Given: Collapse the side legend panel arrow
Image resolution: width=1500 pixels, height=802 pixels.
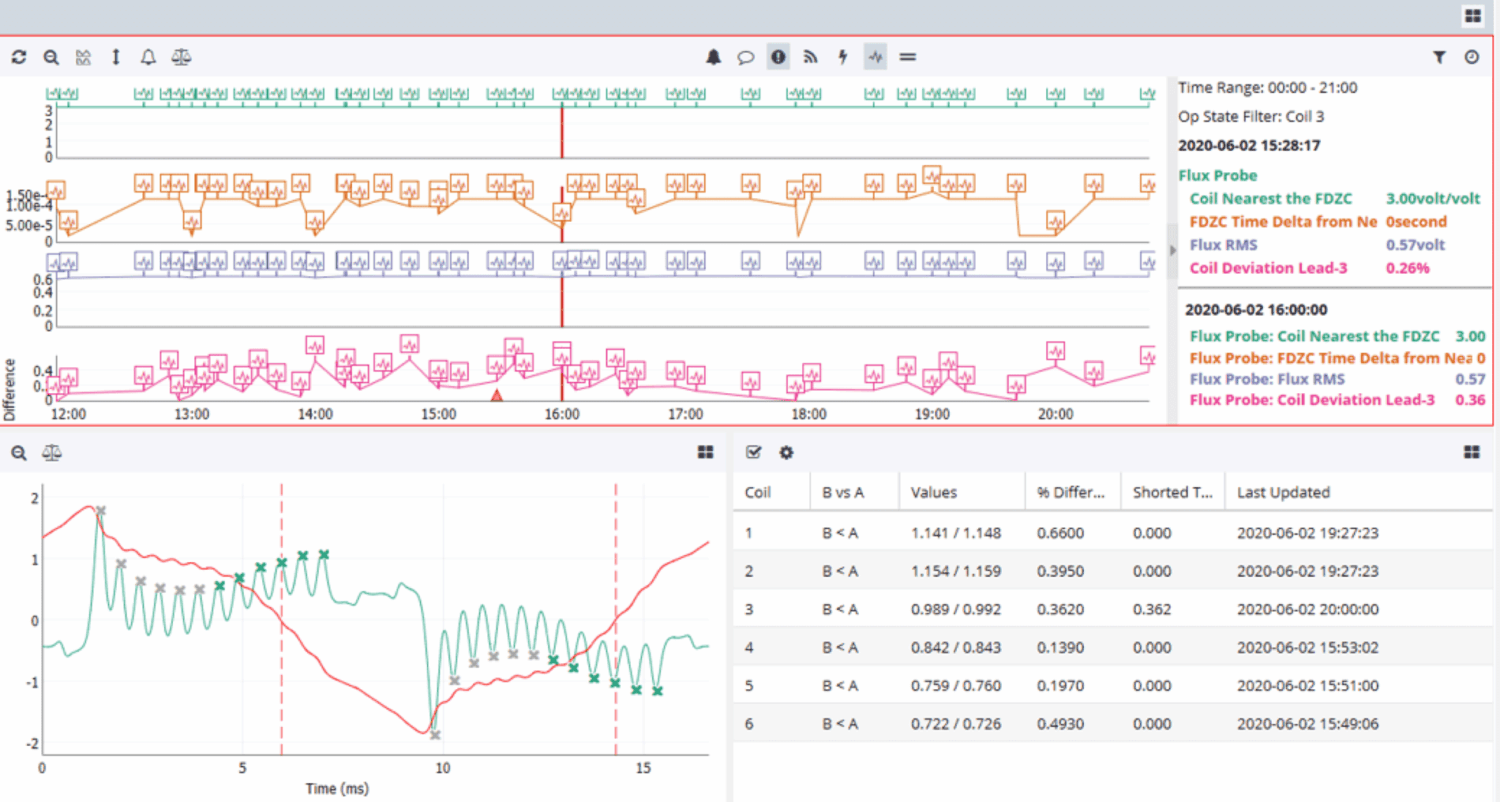Looking at the screenshot, I should point(1173,250).
